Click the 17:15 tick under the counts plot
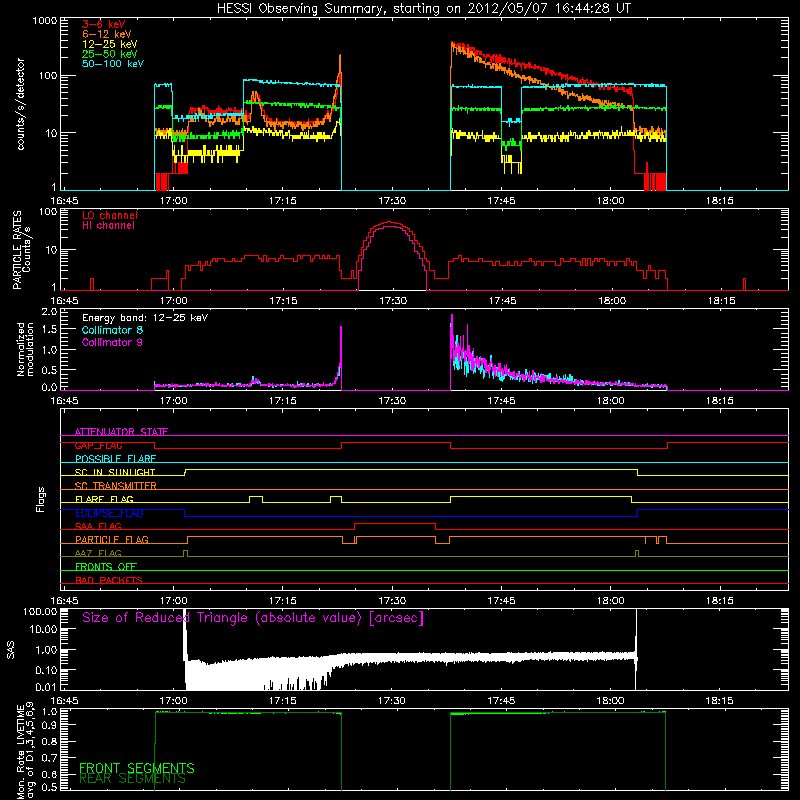 283,201
